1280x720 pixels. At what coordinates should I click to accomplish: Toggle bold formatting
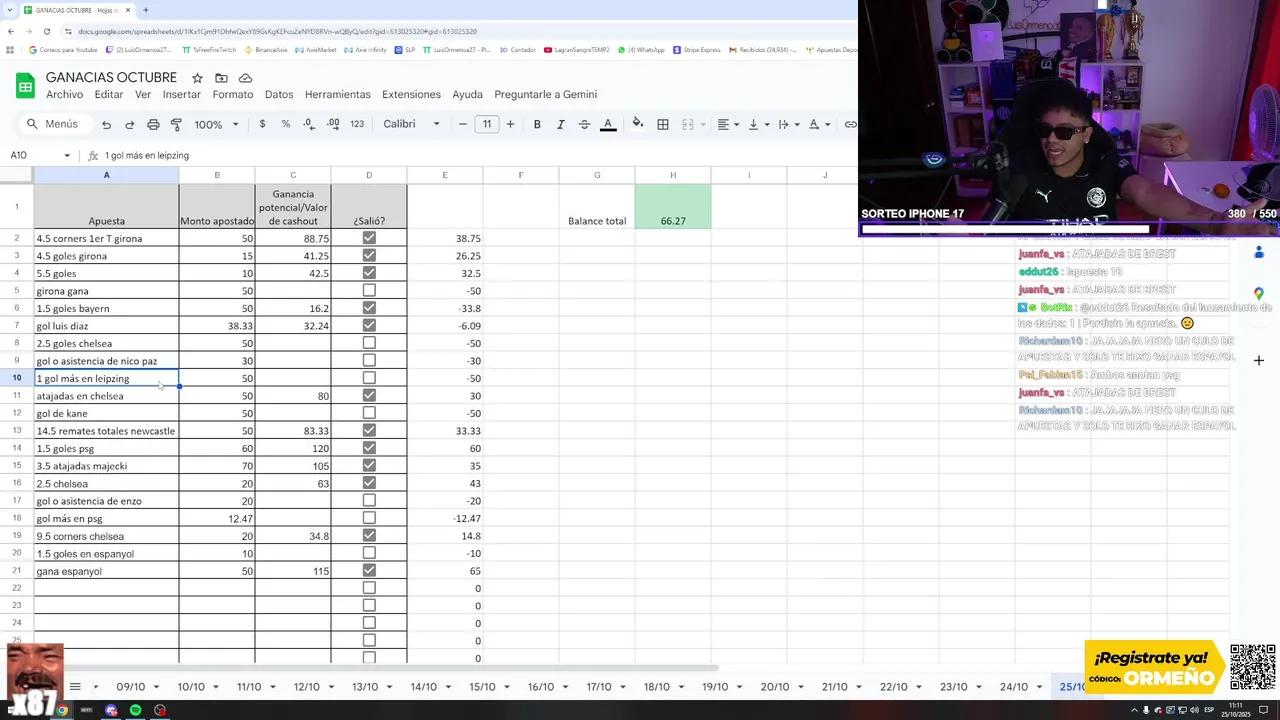pyautogui.click(x=537, y=124)
